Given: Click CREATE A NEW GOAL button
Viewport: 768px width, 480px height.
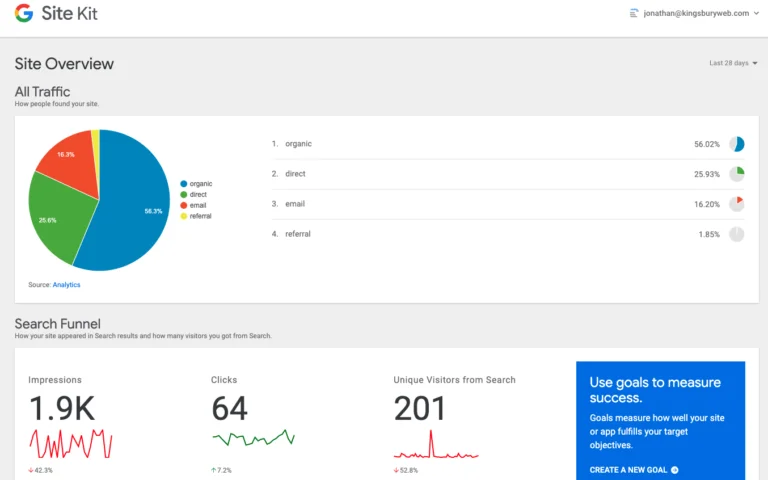Looking at the screenshot, I should pos(634,470).
